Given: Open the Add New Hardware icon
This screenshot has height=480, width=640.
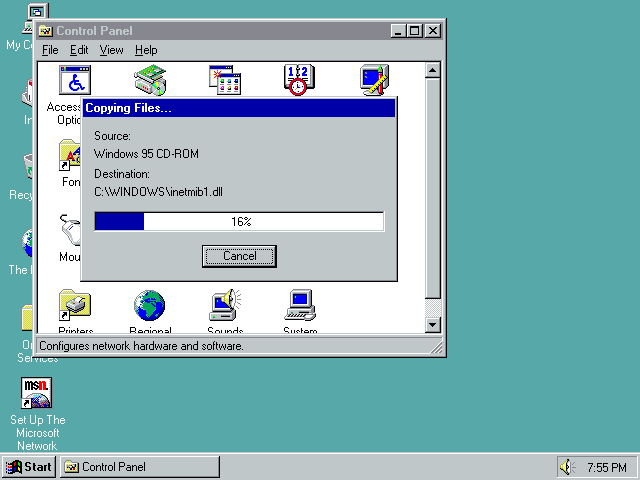Looking at the screenshot, I should coord(150,80).
